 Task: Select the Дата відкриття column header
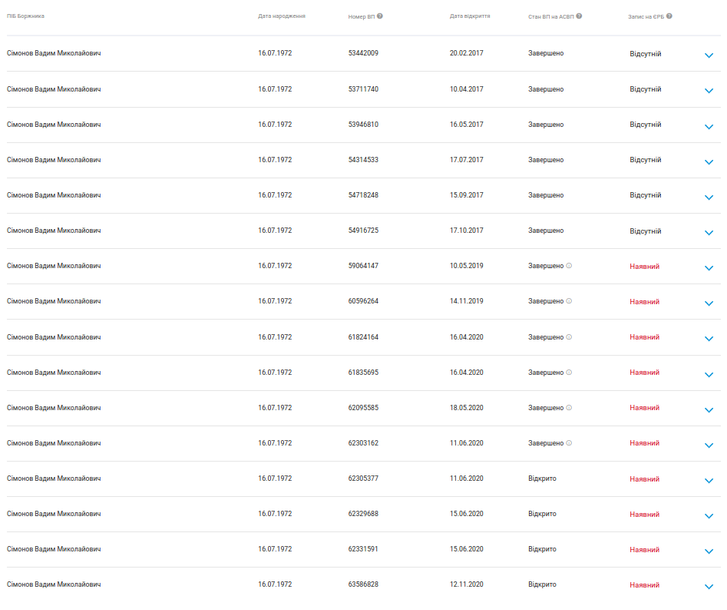(470, 16)
